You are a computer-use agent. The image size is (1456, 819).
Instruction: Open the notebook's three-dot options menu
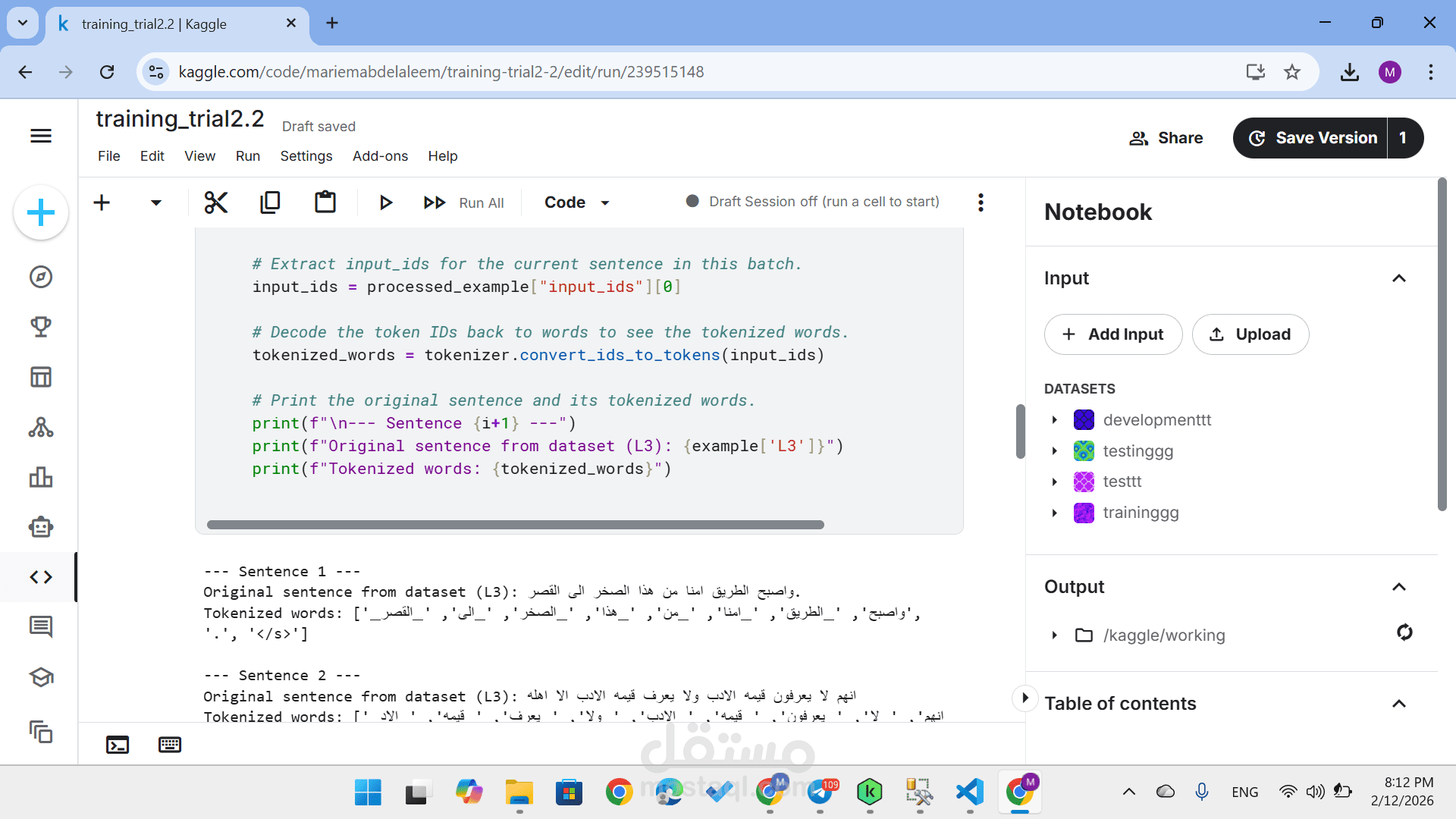(981, 202)
